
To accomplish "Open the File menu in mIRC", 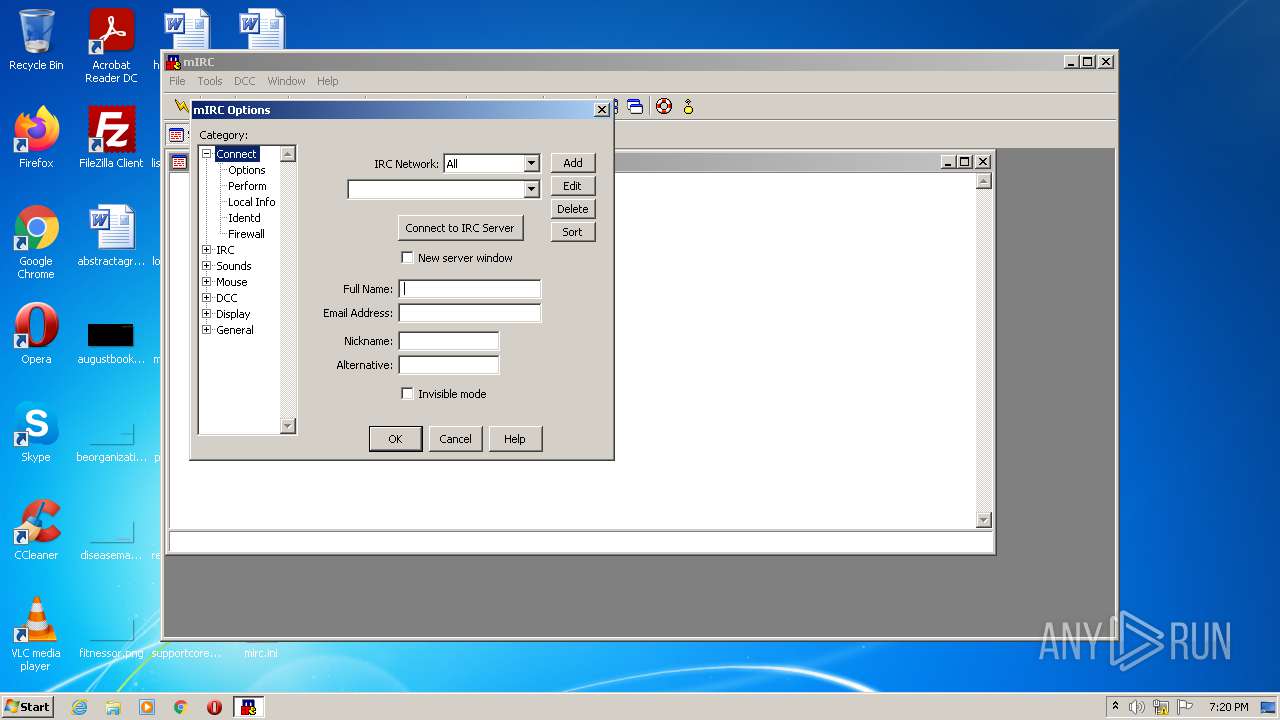I will point(177,81).
